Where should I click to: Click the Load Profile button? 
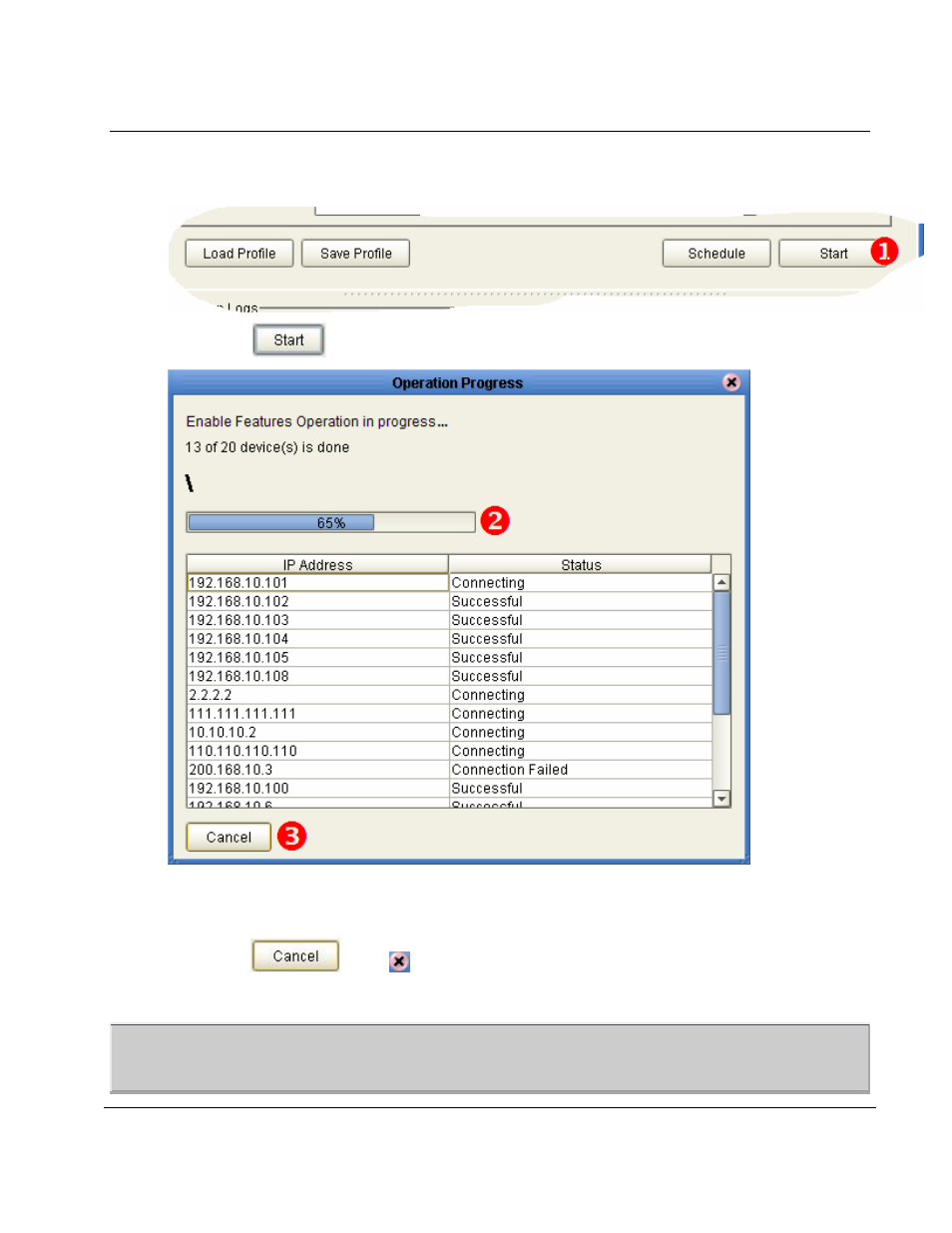tap(238, 254)
